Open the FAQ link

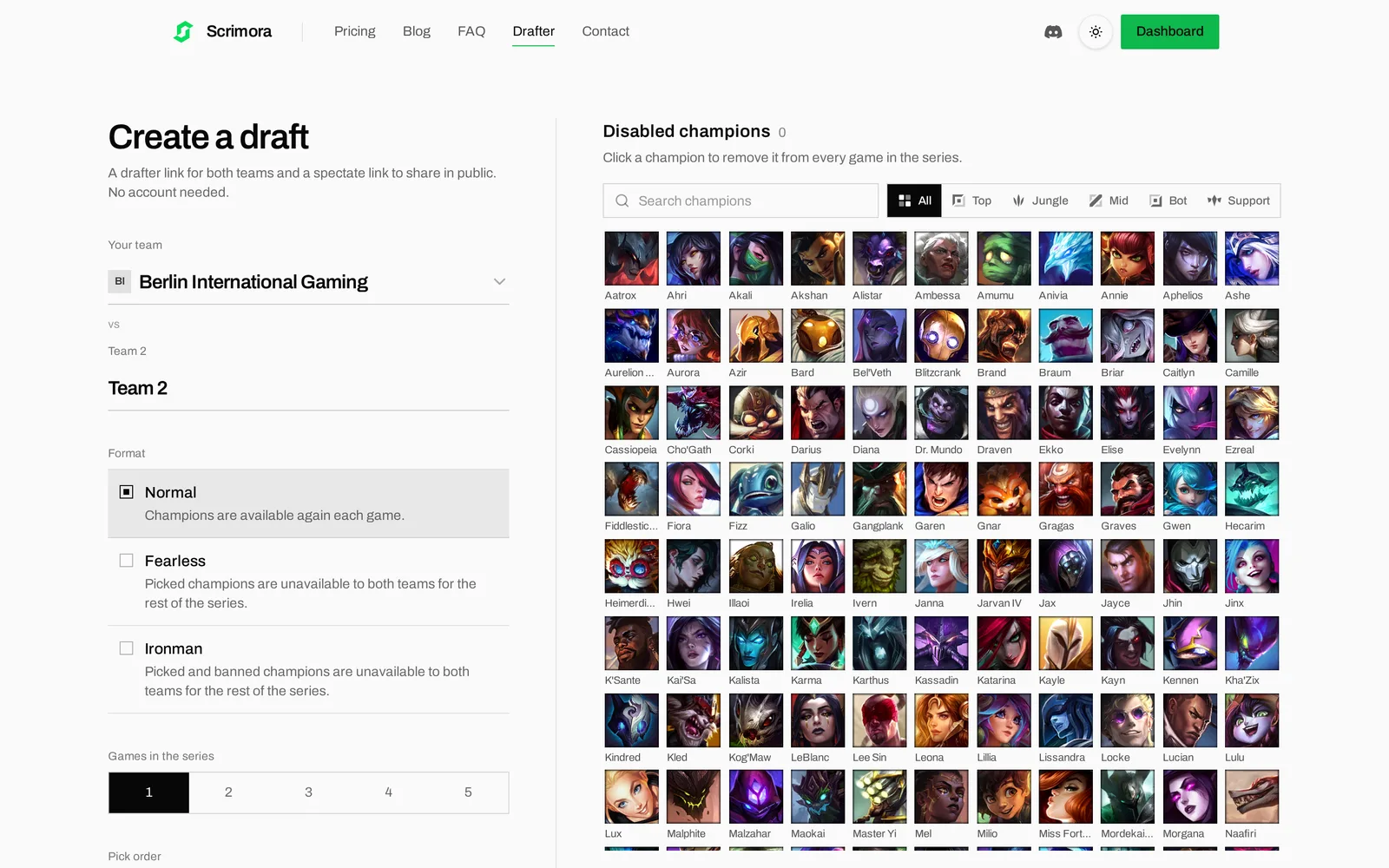click(471, 31)
